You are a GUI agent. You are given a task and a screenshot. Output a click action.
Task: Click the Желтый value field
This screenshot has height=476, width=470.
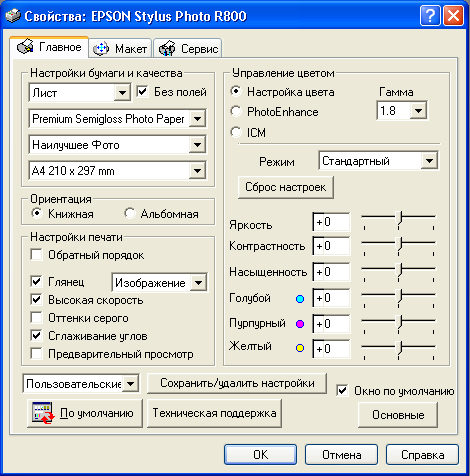331,349
